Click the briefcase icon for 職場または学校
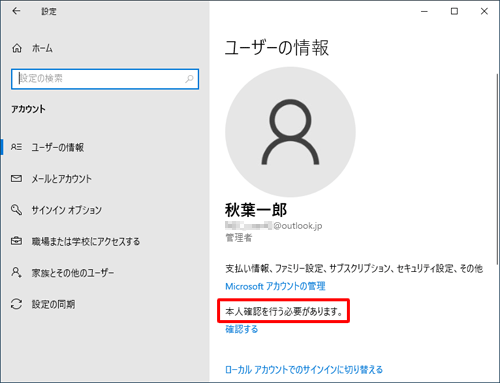 (x=16, y=241)
